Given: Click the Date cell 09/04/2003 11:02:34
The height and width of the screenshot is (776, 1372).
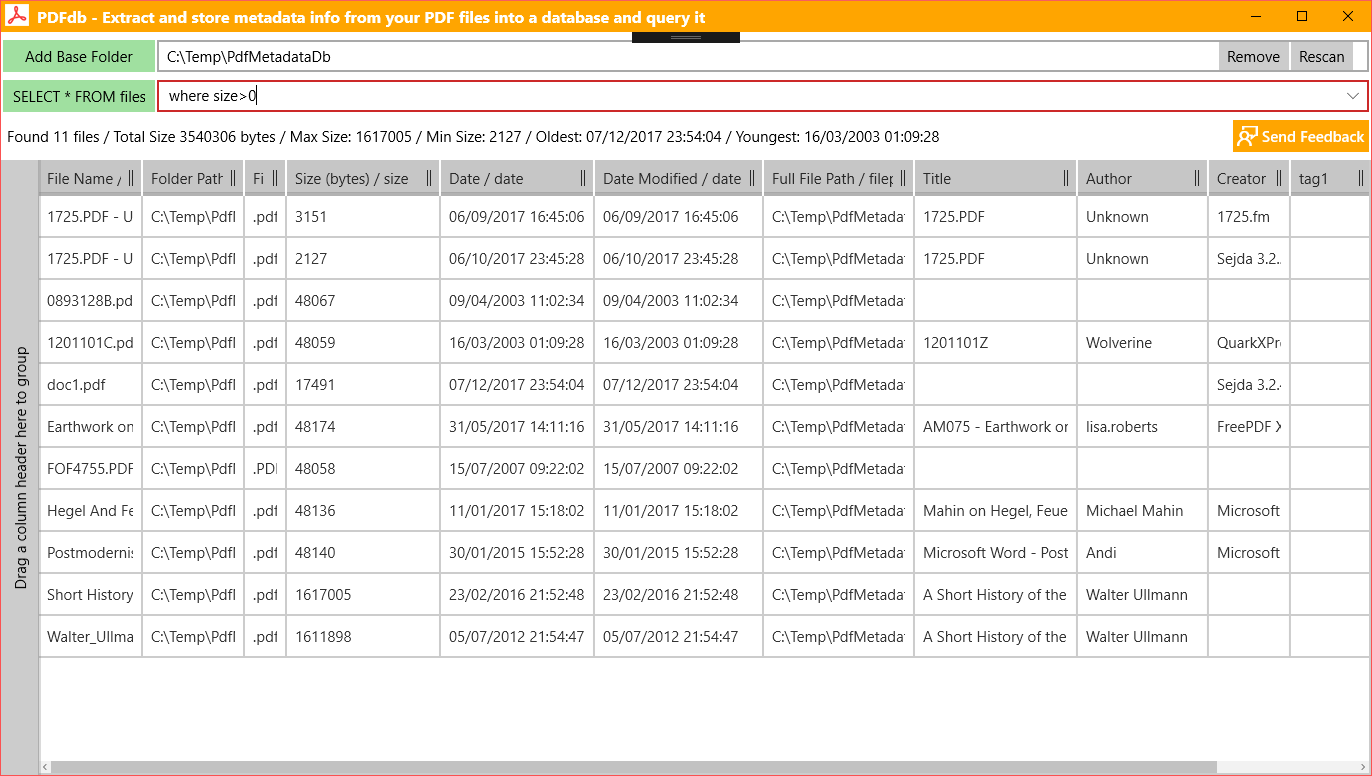Looking at the screenshot, I should pos(517,301).
